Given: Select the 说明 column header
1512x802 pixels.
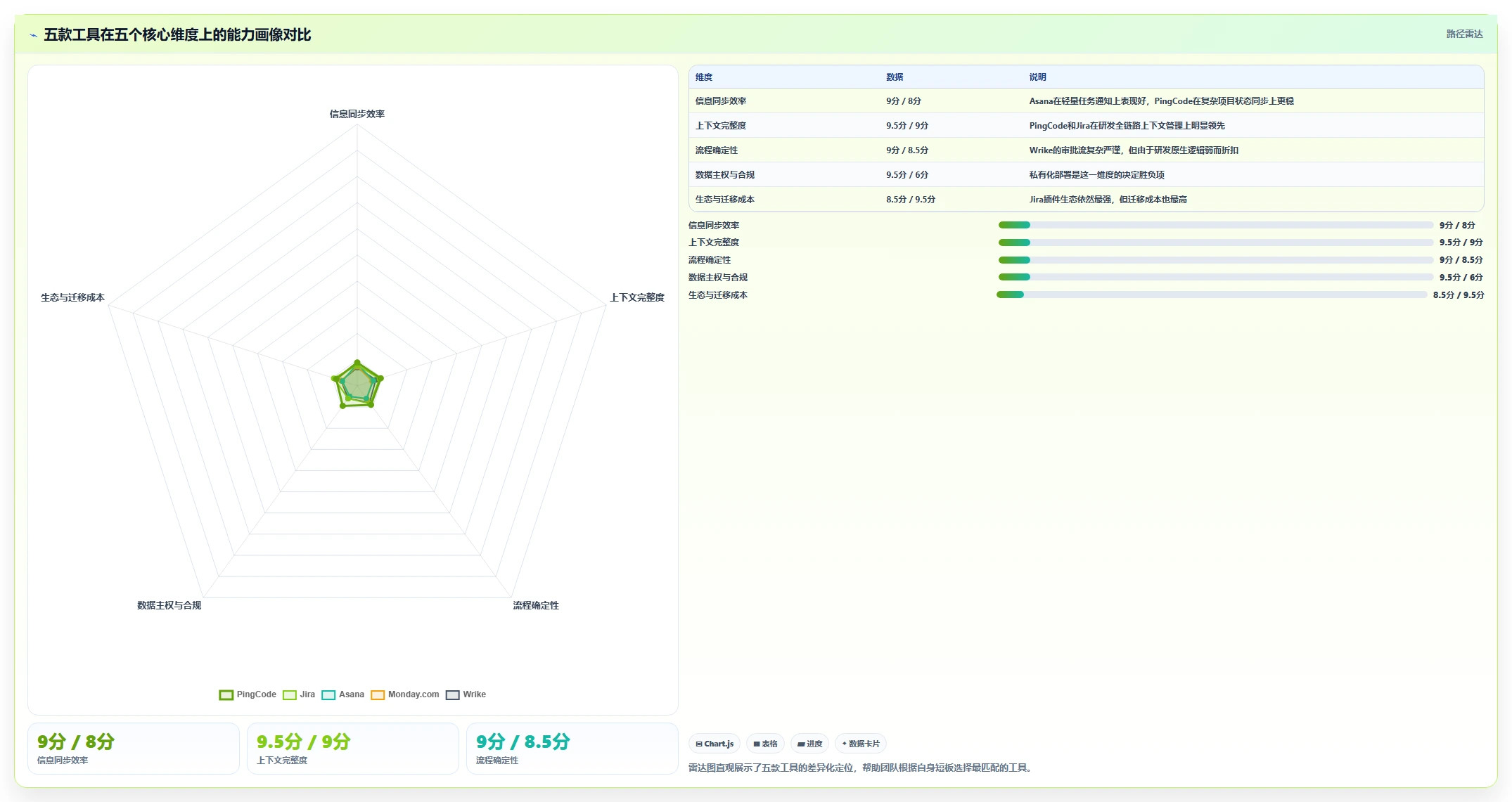Looking at the screenshot, I should (x=1037, y=77).
